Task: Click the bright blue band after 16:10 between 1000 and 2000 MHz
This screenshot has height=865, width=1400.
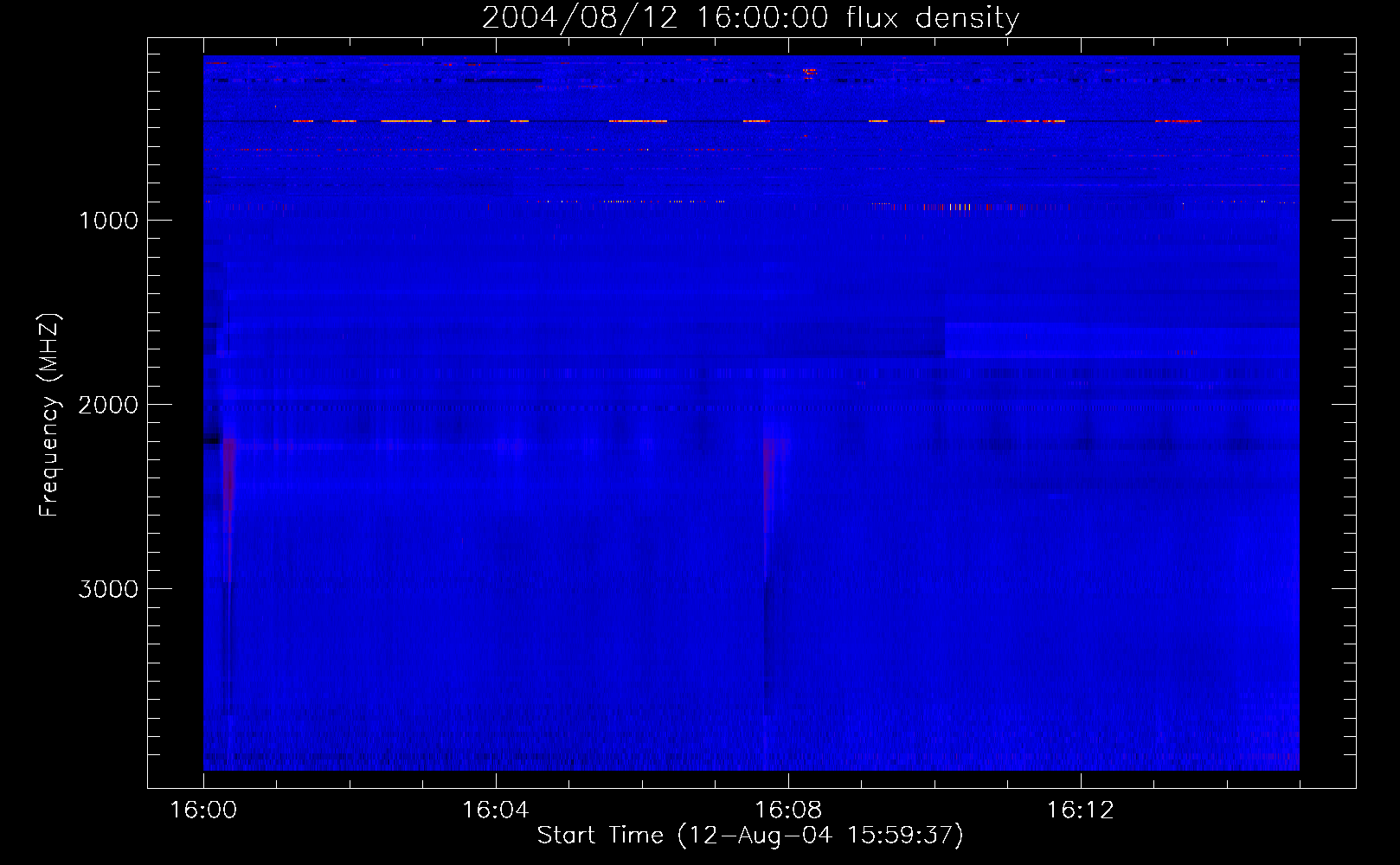Action: click(x=1121, y=340)
